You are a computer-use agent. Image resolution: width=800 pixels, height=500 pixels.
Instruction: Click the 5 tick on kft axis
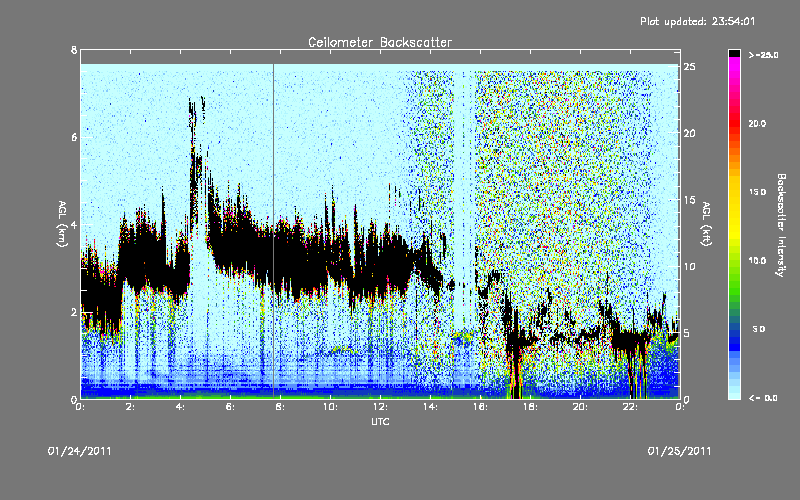(687, 333)
